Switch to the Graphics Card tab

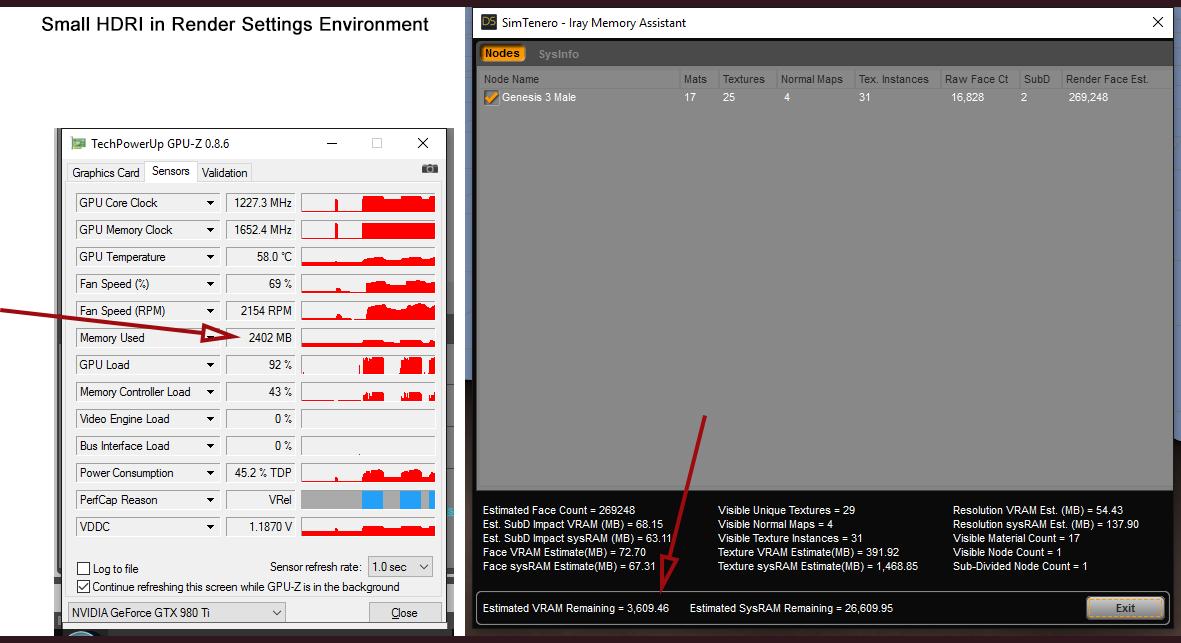click(x=105, y=172)
